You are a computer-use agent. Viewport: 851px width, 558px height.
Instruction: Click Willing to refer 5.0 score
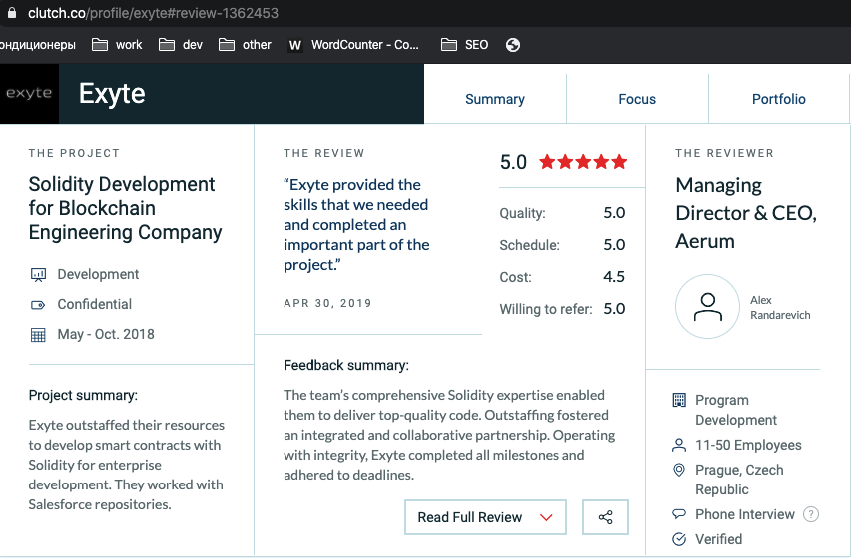pyautogui.click(x=614, y=309)
